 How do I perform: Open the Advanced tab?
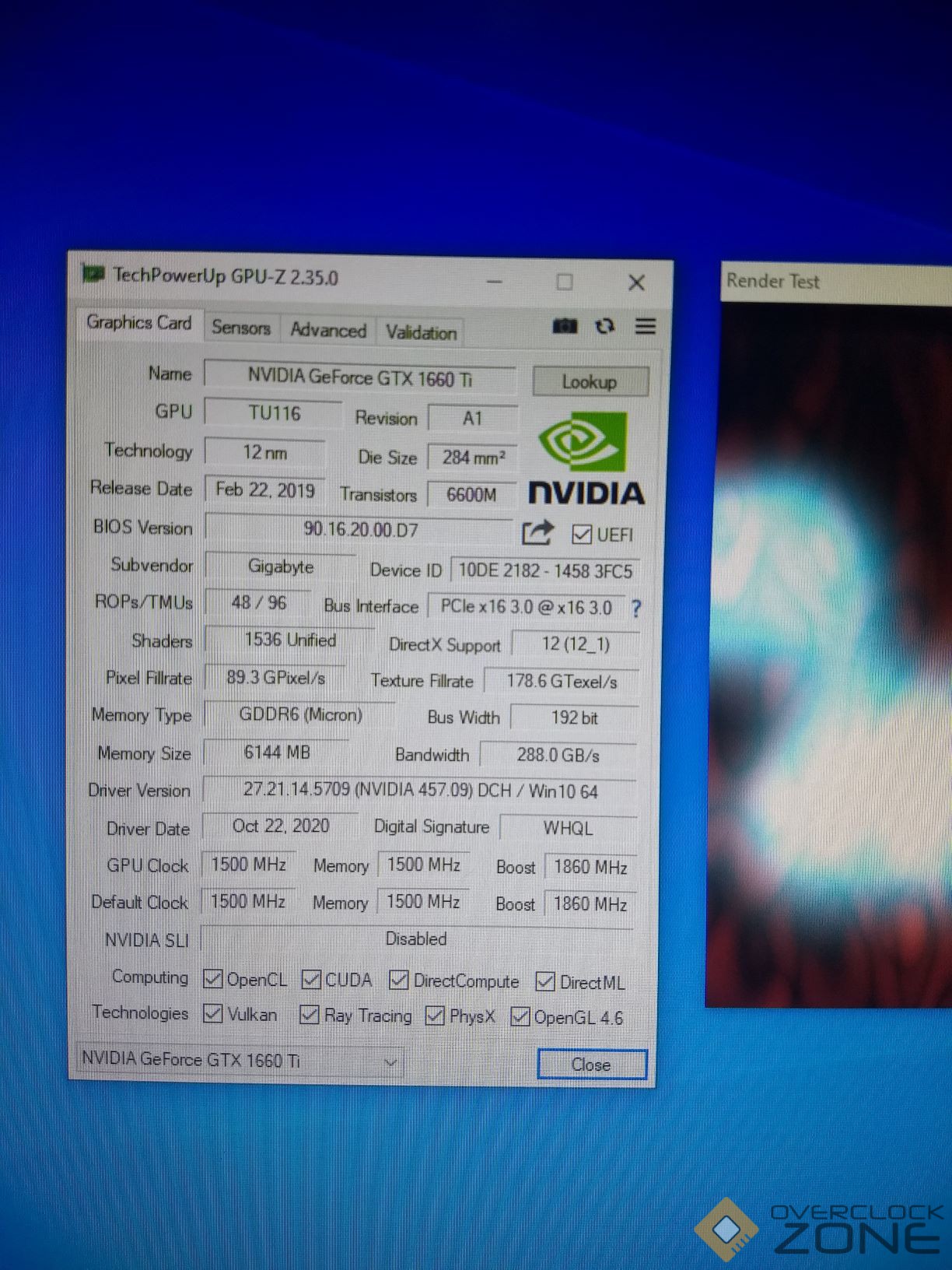point(328,330)
